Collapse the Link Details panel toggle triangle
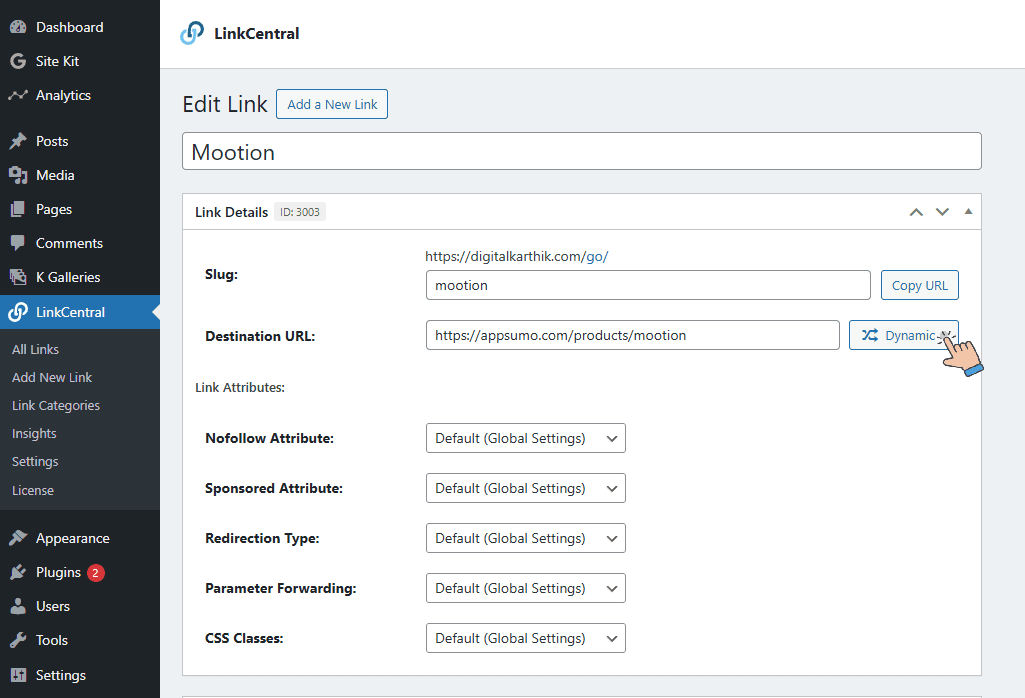Screen dimensions: 1025x698 pos(967,211)
